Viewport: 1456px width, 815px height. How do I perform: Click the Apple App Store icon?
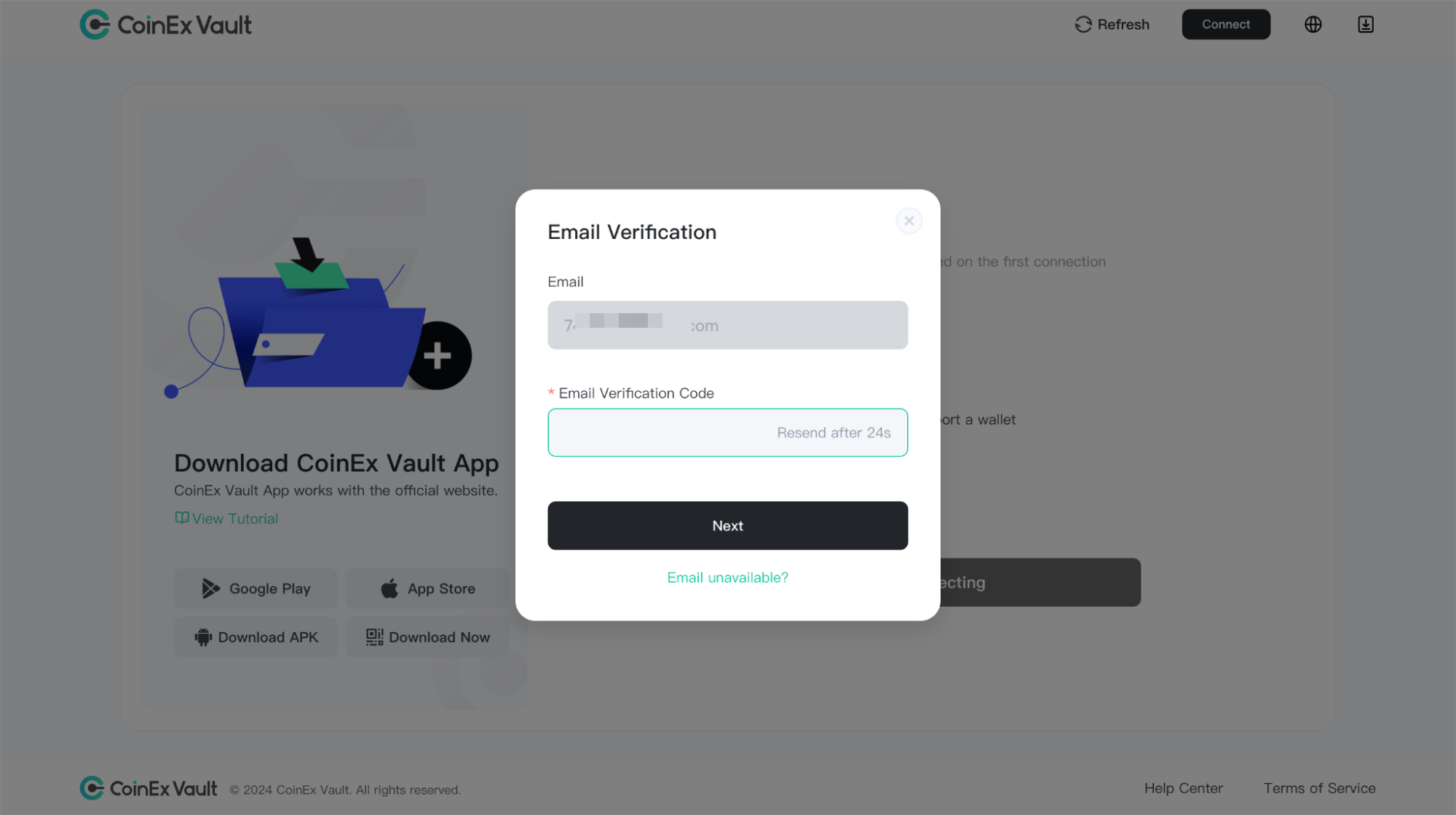389,588
